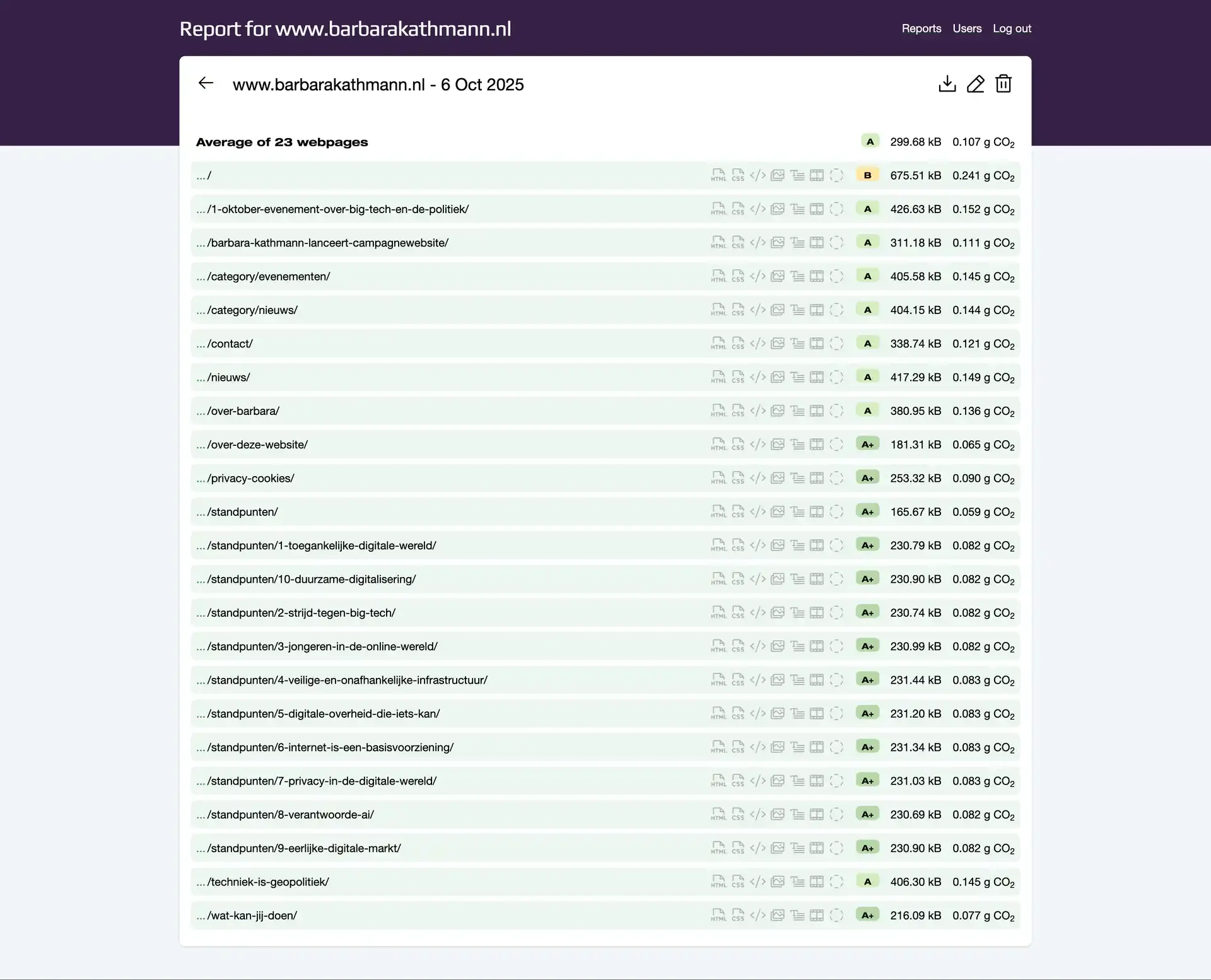Click the video film icon in /privacy-cookies/ row

coord(817,478)
